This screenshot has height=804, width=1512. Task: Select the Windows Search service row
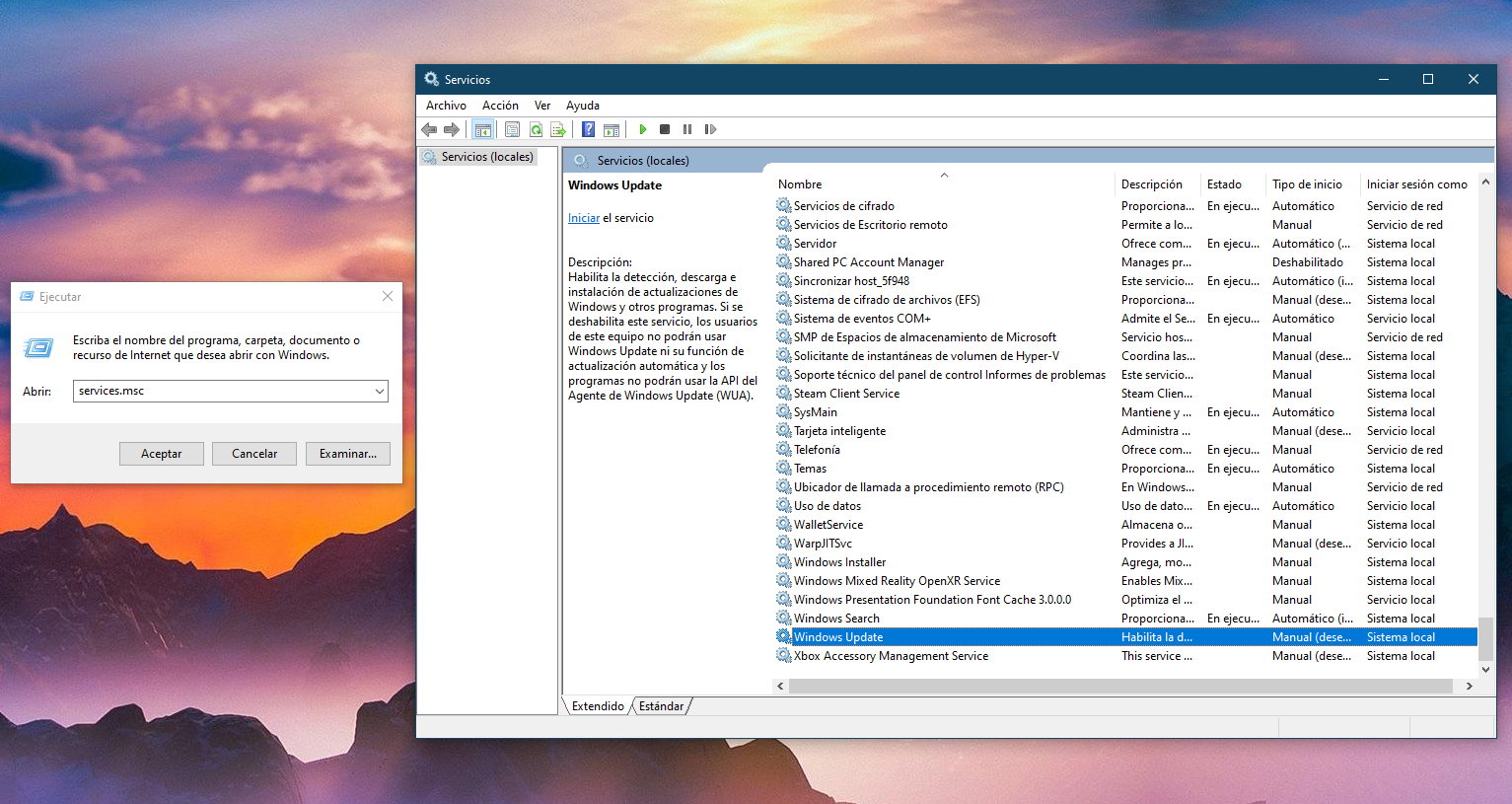[836, 619]
